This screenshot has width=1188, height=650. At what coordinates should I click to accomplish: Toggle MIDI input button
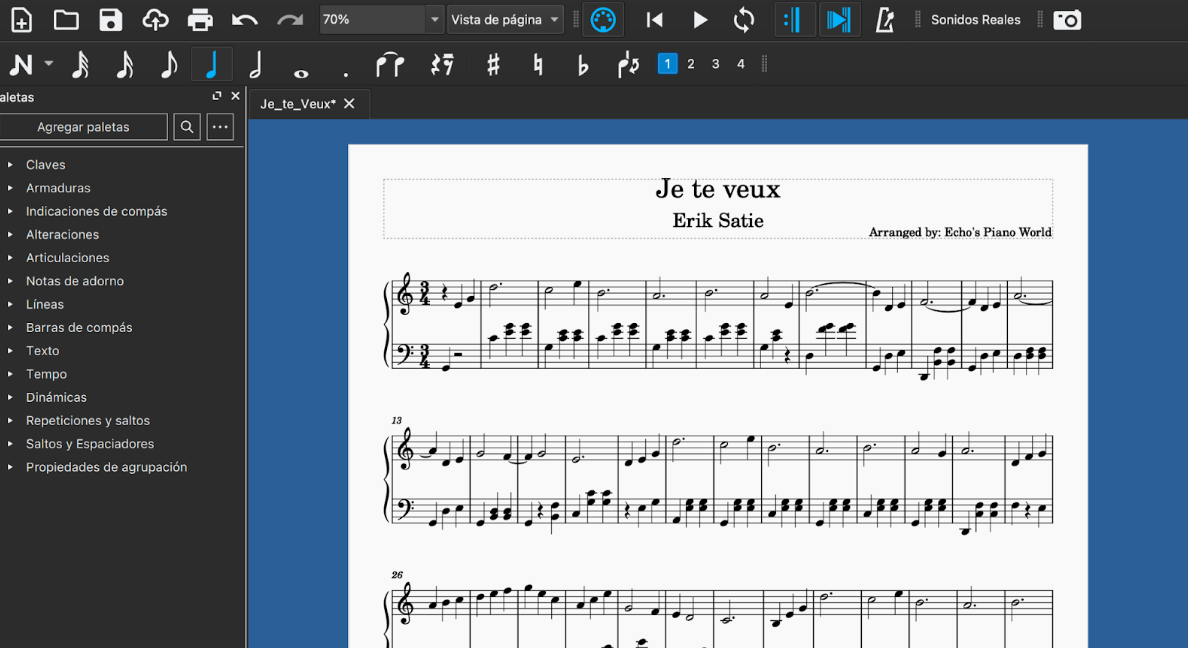pos(603,20)
